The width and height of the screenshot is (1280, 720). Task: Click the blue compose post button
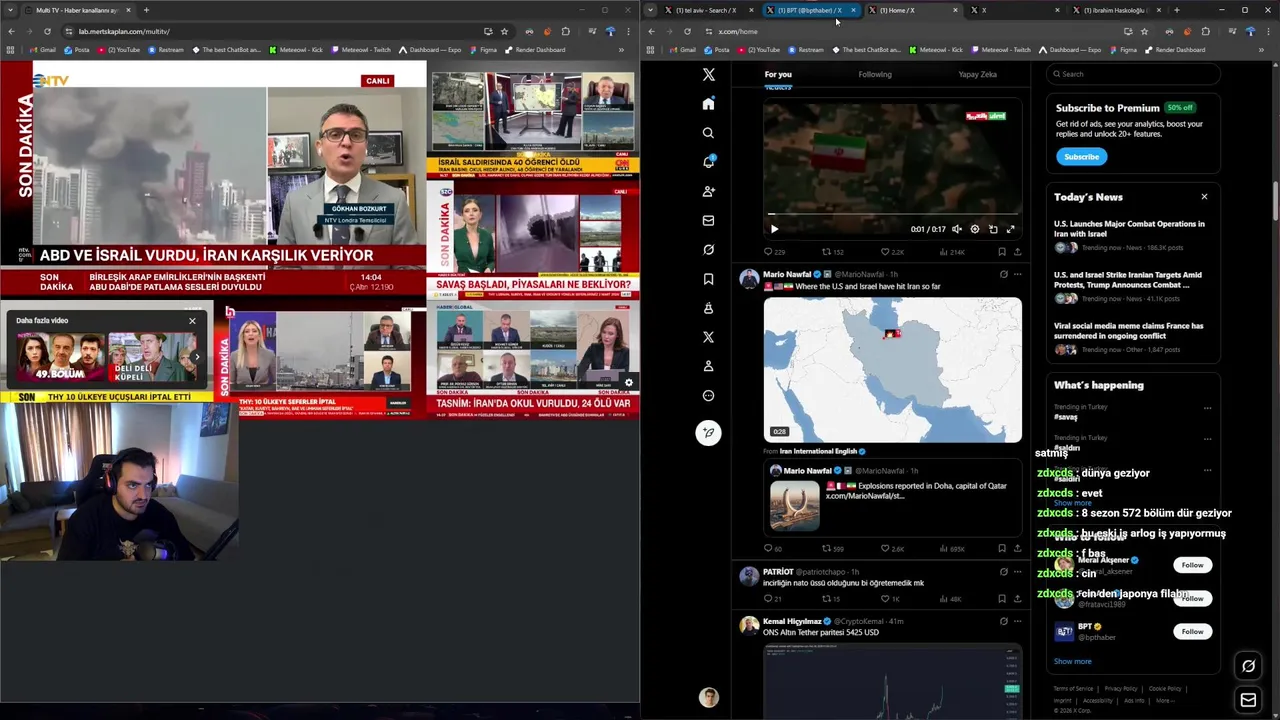(x=708, y=432)
